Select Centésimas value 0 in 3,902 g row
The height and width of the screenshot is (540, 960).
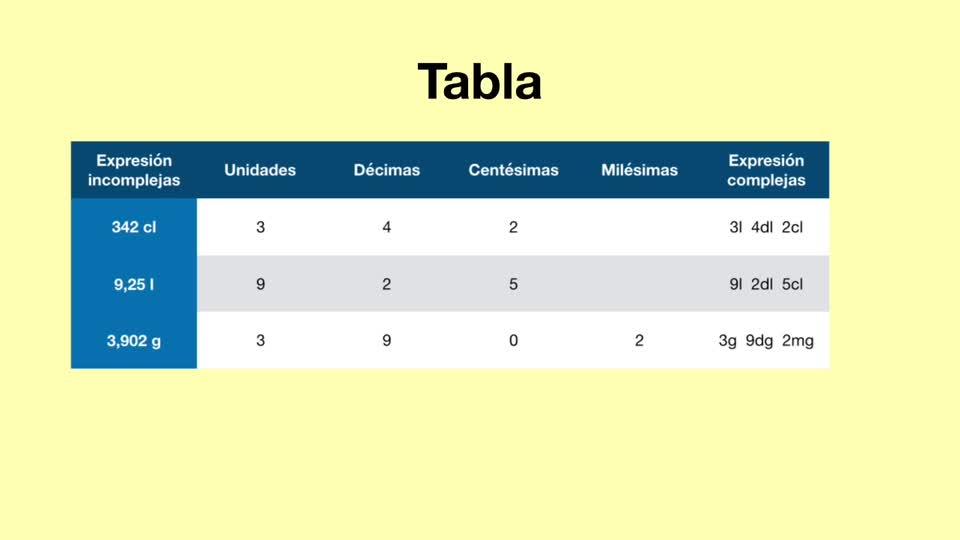point(513,340)
